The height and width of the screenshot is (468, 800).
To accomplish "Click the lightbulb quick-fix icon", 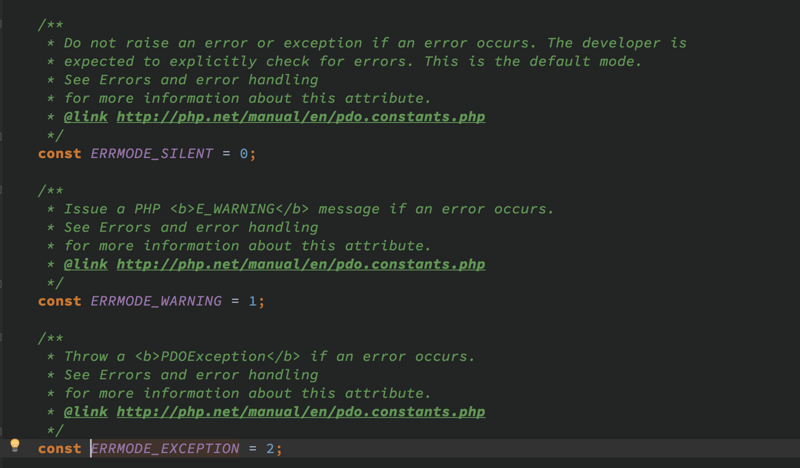I will [x=15, y=446].
